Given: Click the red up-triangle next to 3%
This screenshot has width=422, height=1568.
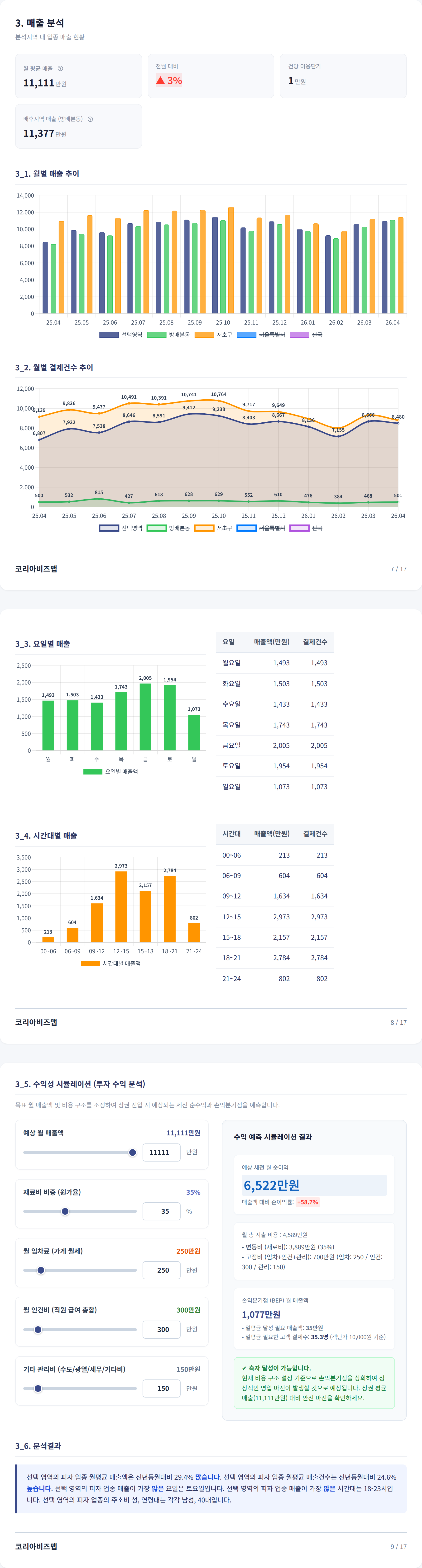Looking at the screenshot, I should click(160, 80).
